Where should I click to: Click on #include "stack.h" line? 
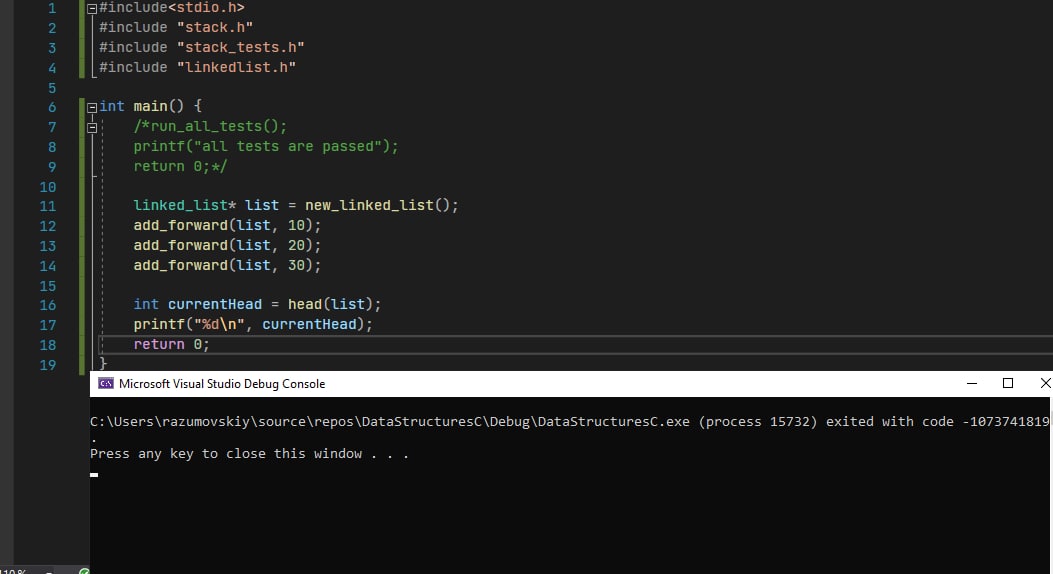176,28
